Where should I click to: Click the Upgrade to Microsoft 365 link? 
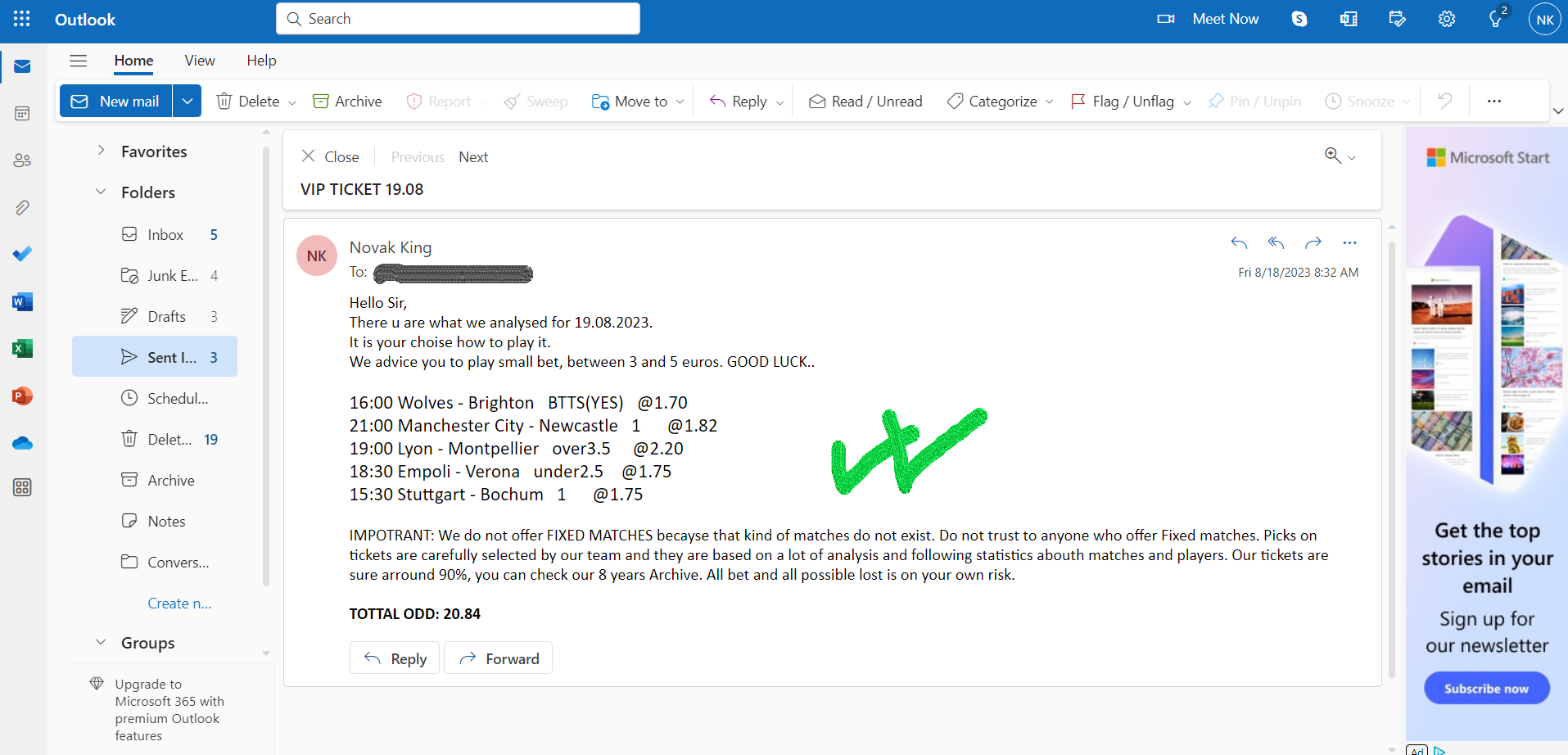click(x=169, y=709)
